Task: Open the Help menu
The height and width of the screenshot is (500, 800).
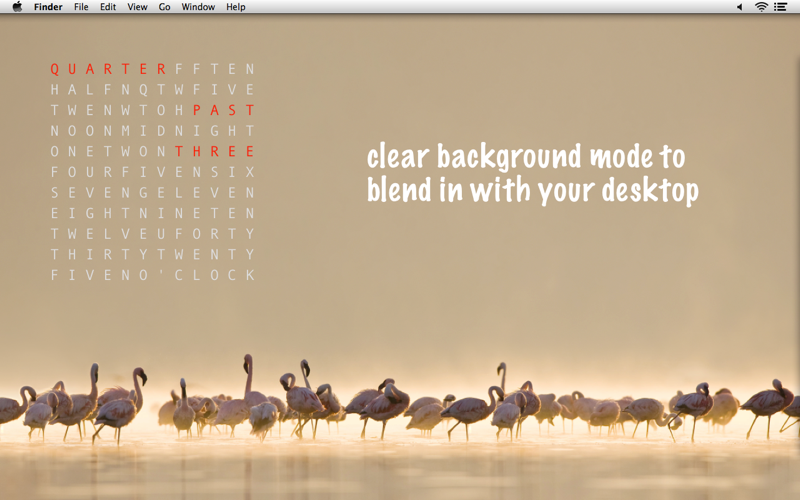Action: pyautogui.click(x=236, y=7)
